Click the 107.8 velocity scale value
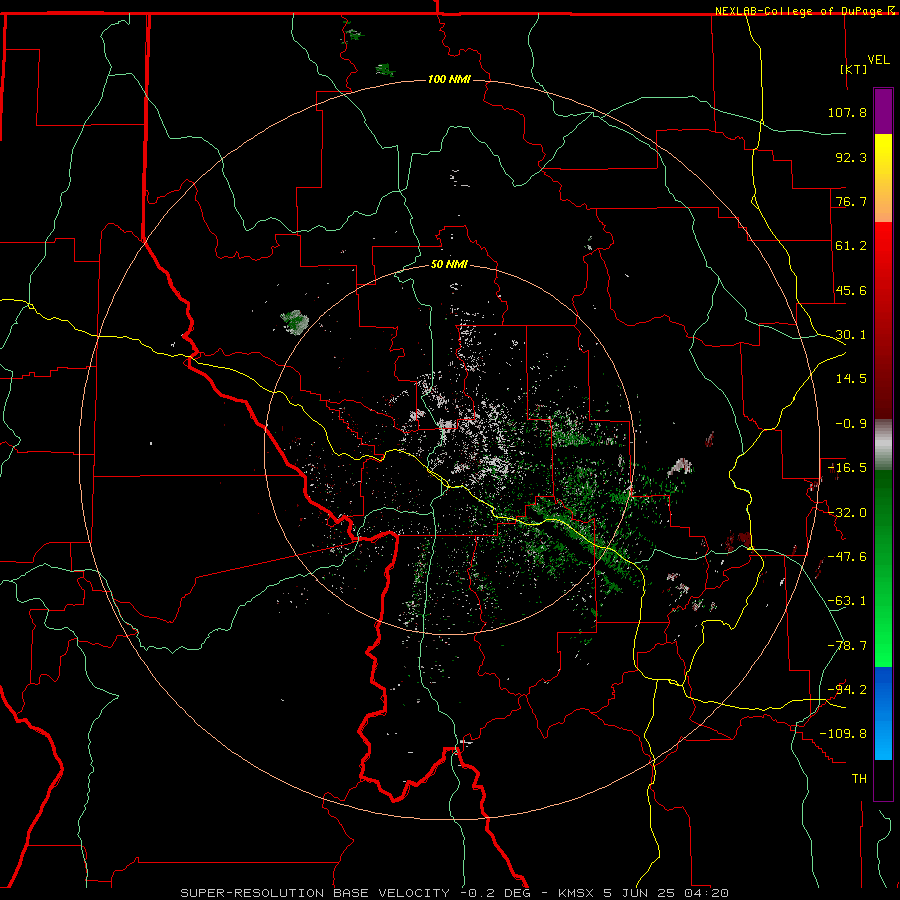The height and width of the screenshot is (900, 900). click(847, 112)
